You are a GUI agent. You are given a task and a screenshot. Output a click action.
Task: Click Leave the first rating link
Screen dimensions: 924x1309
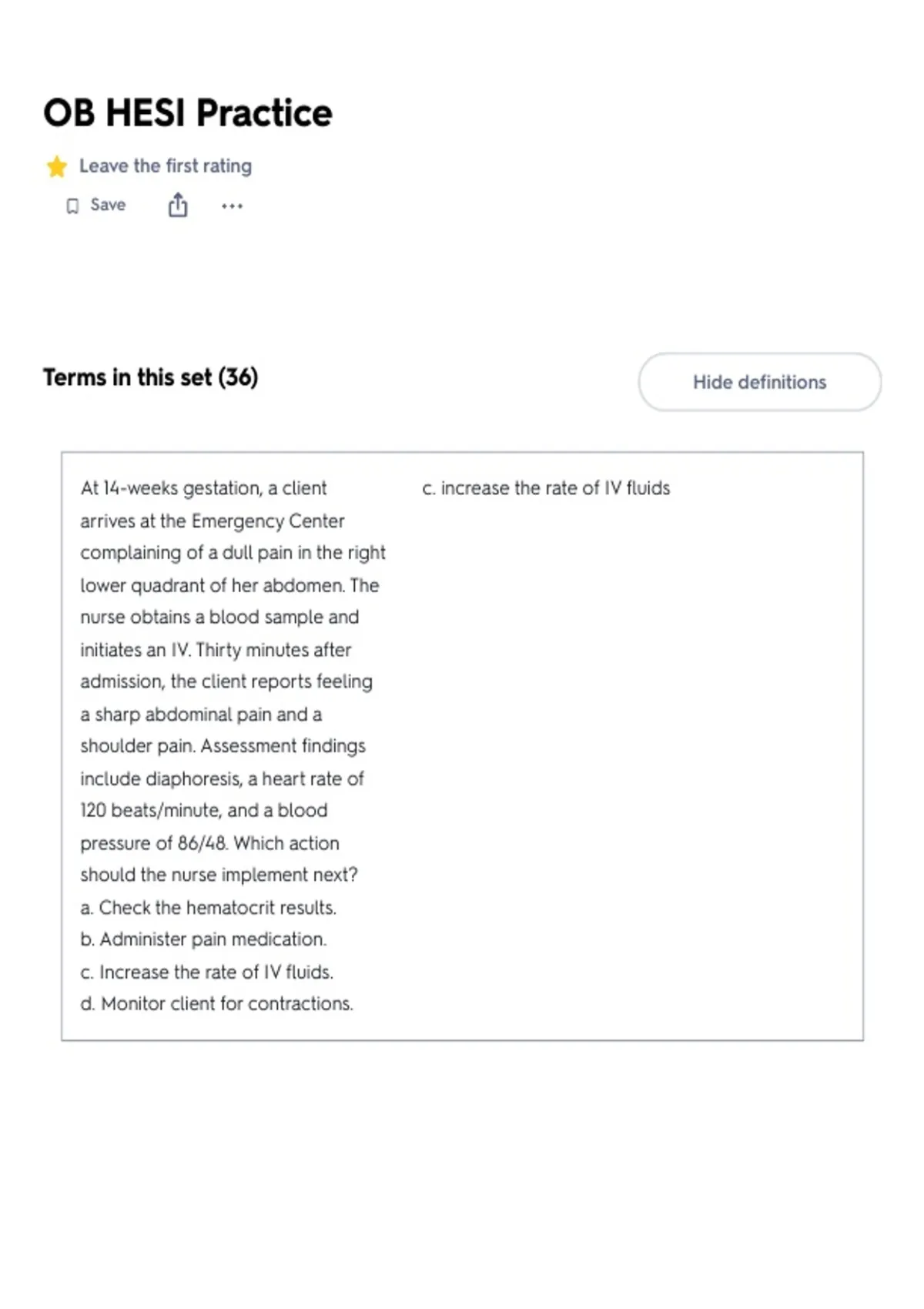166,166
